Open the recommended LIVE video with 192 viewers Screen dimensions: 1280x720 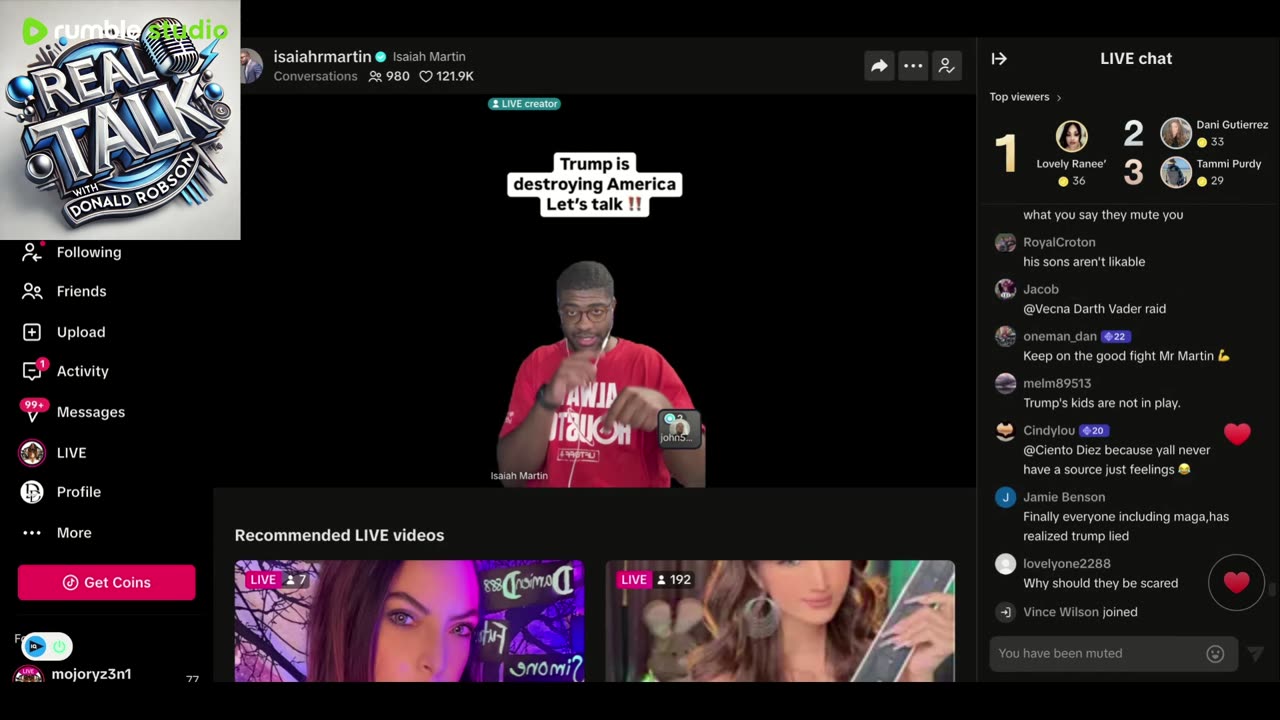coord(780,621)
